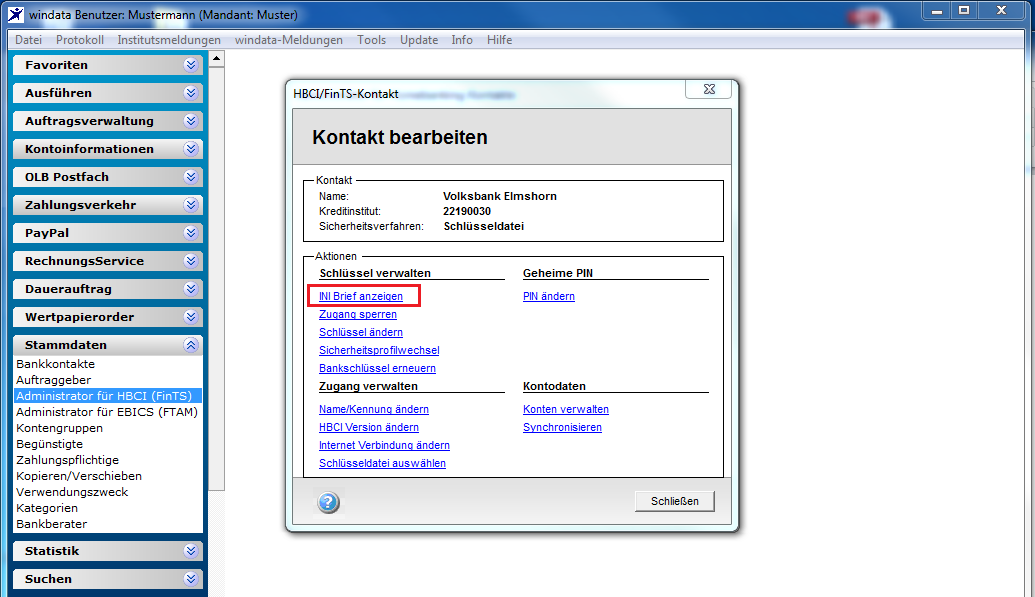This screenshot has height=597, width=1035.
Task: Click the PIN ändern link
Action: tap(549, 297)
